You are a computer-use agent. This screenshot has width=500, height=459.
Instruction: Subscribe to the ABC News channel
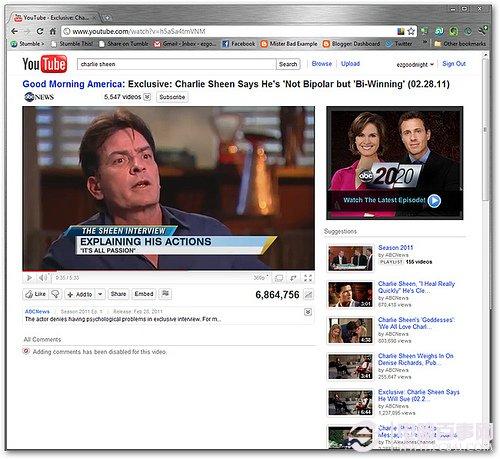(x=172, y=97)
